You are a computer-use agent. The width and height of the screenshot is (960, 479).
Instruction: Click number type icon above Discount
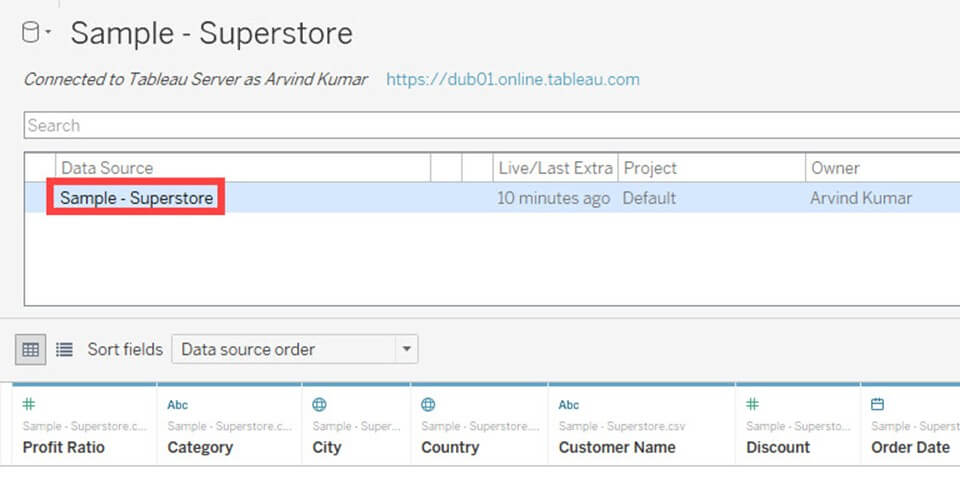click(753, 405)
